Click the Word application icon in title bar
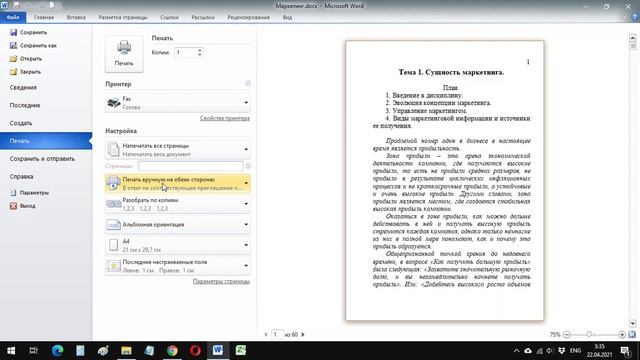The height and width of the screenshot is (360, 640). pos(4,5)
